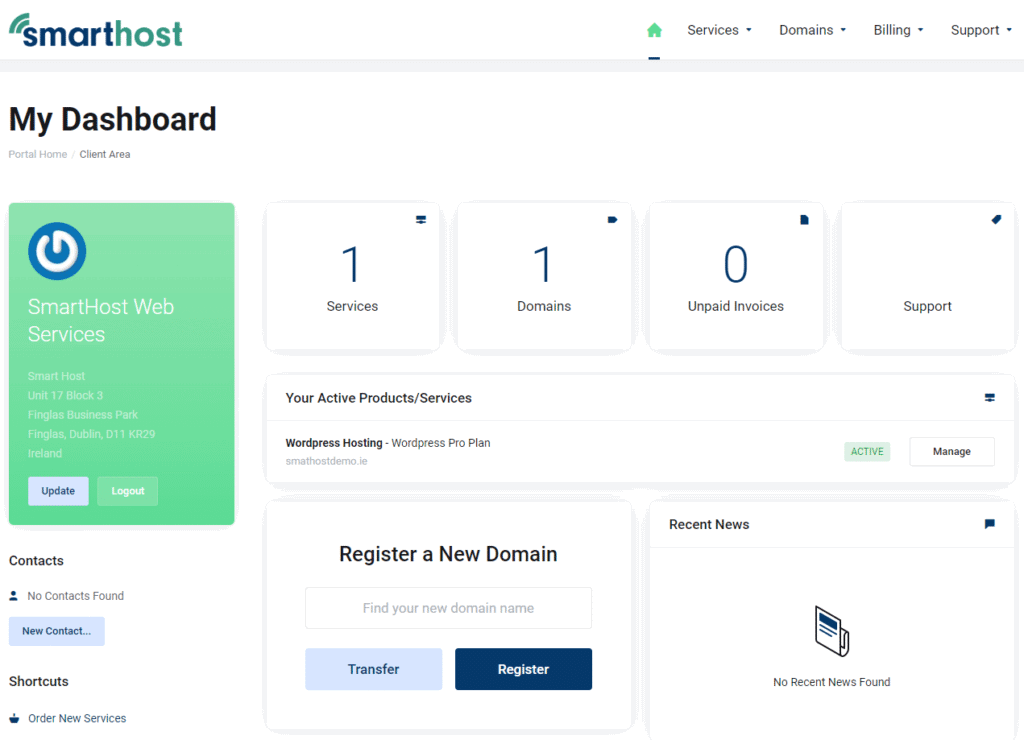Click the Contacts sidebar heading

click(x=37, y=560)
